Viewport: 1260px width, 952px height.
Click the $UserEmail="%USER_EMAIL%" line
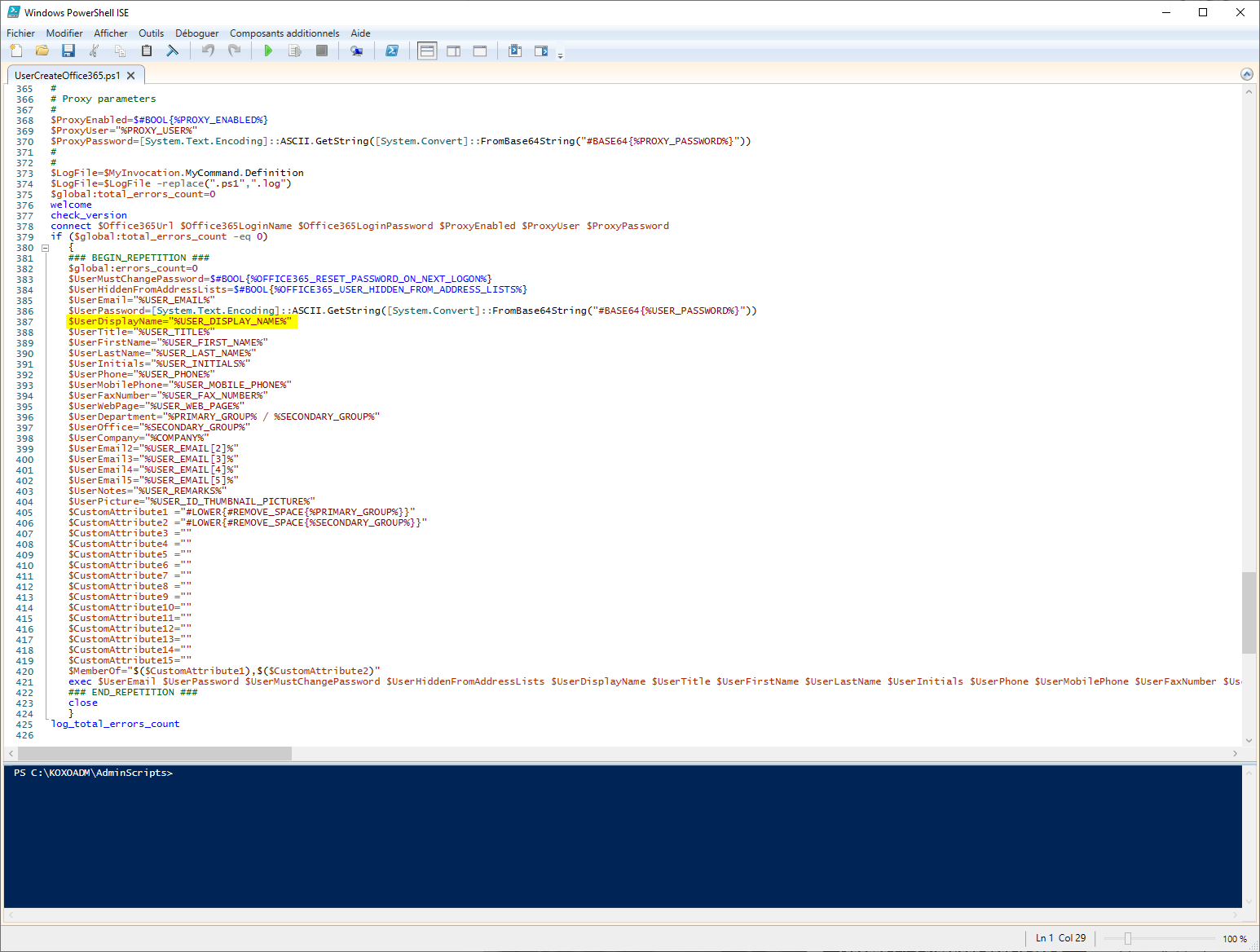coord(142,300)
